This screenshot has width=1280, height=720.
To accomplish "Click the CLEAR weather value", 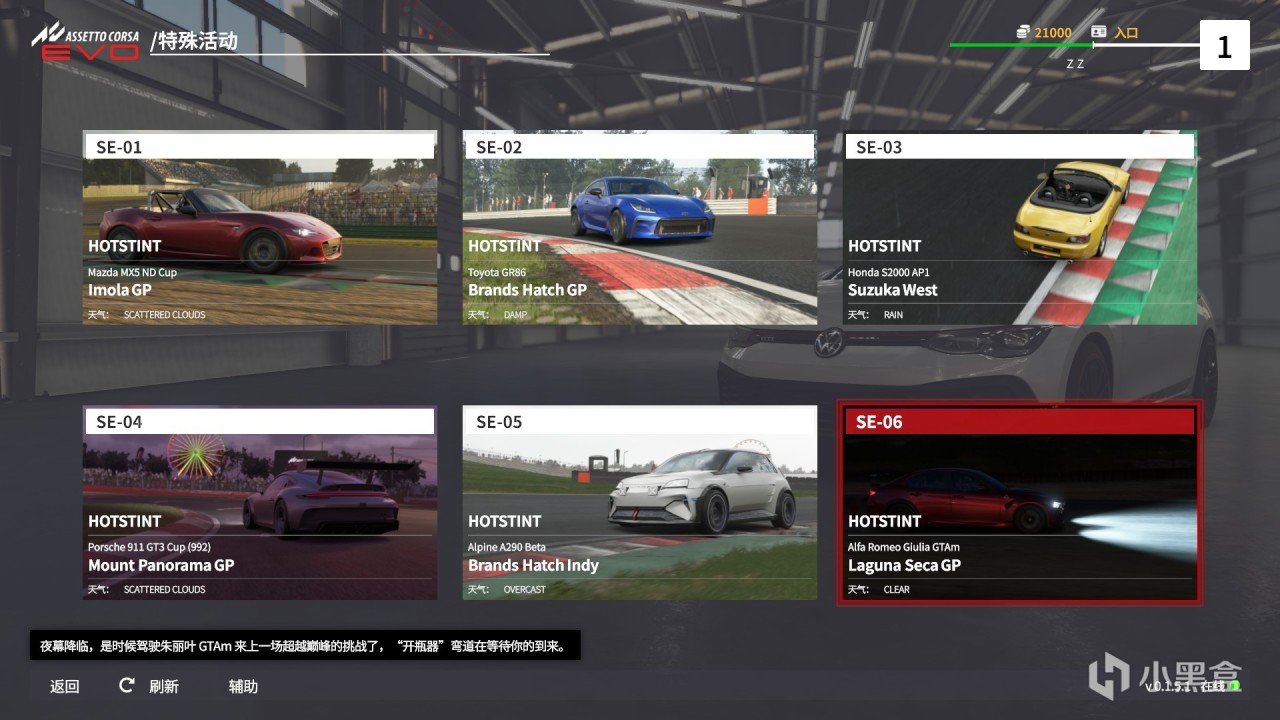I will pos(896,590).
